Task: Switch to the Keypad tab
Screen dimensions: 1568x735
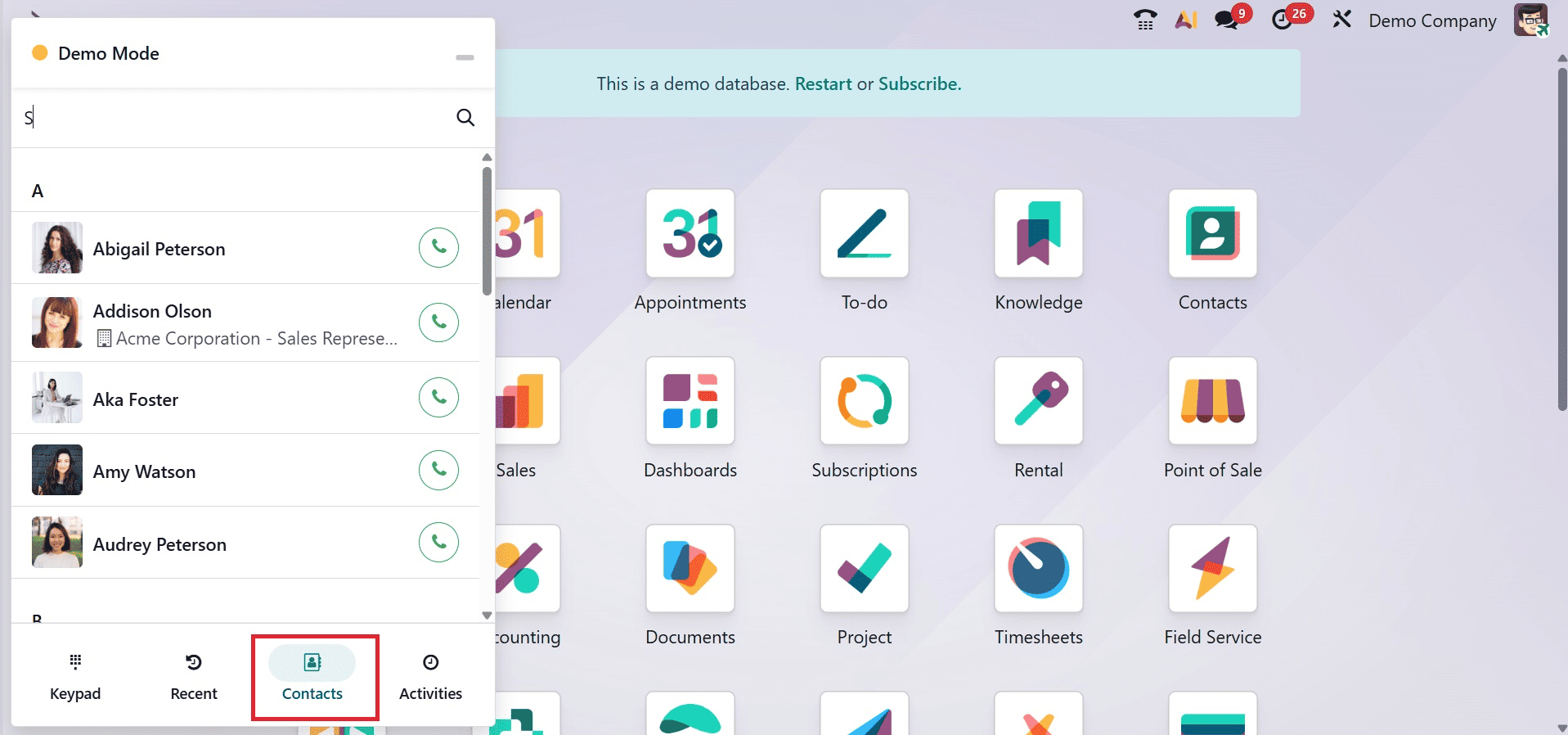Action: 75,677
